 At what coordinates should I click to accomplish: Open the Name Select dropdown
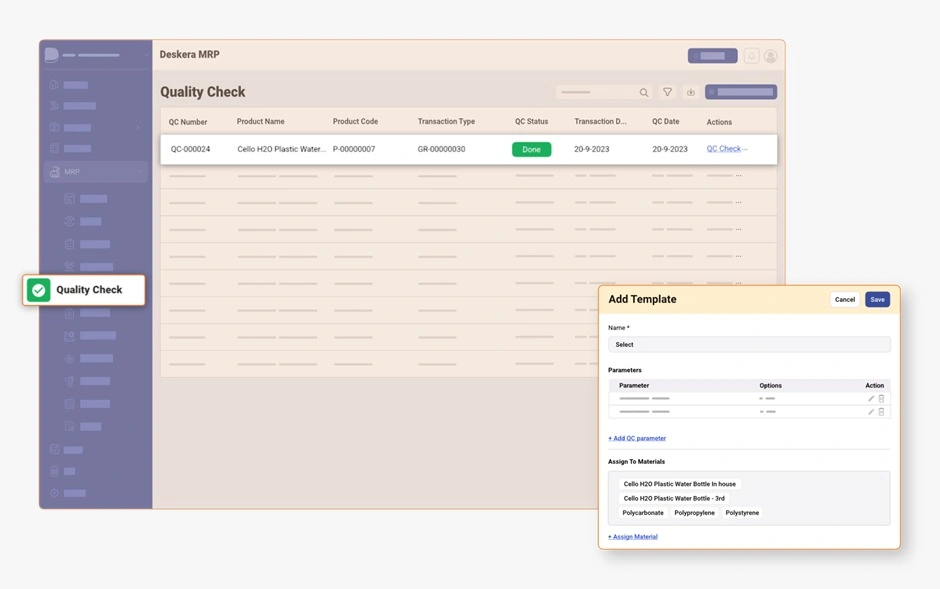click(748, 344)
